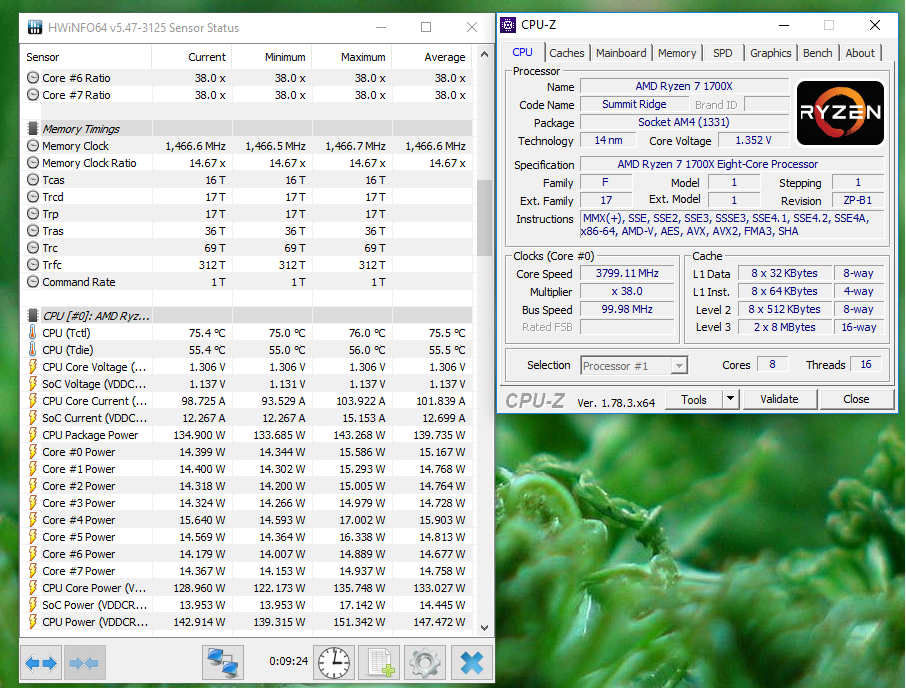Click clock icon beside Core #6 Ratio
This screenshot has height=688, width=906.
(x=33, y=77)
